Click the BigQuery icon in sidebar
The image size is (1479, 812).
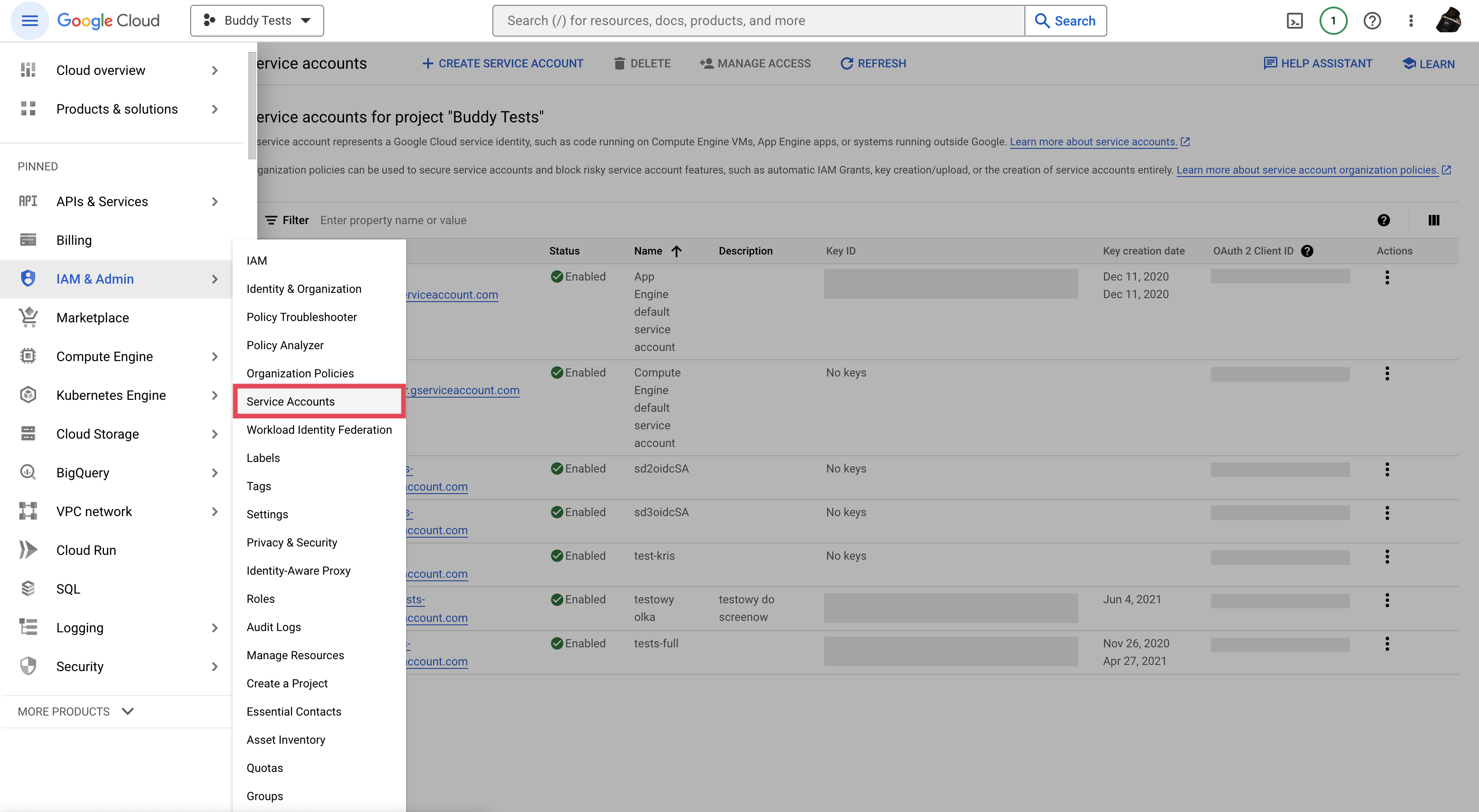click(27, 472)
